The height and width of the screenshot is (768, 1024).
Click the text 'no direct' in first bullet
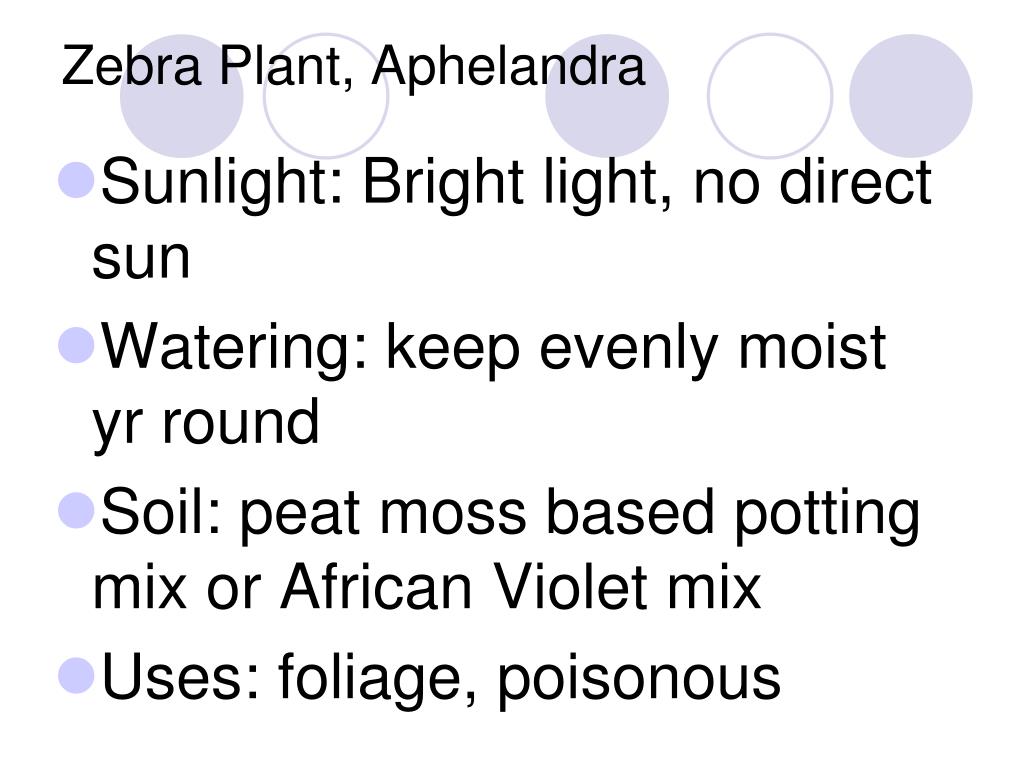812,182
